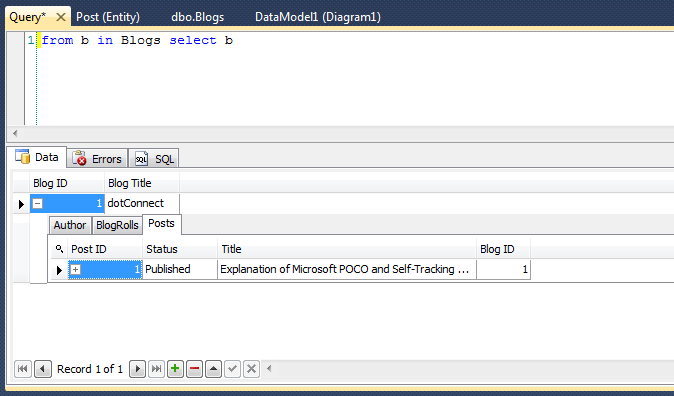Switch to the Post (Entity) tab
Screen dimensions: 674x396
pyautogui.click(x=108, y=17)
